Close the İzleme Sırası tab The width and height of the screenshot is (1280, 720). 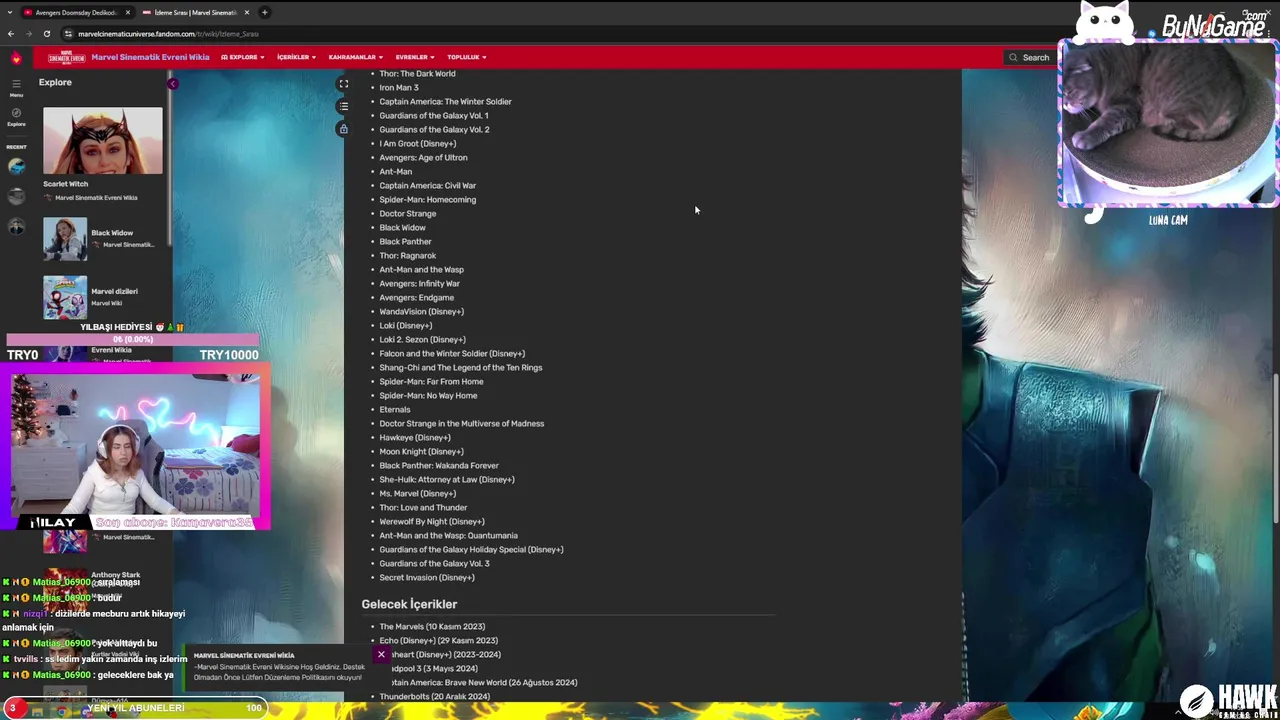[x=246, y=12]
